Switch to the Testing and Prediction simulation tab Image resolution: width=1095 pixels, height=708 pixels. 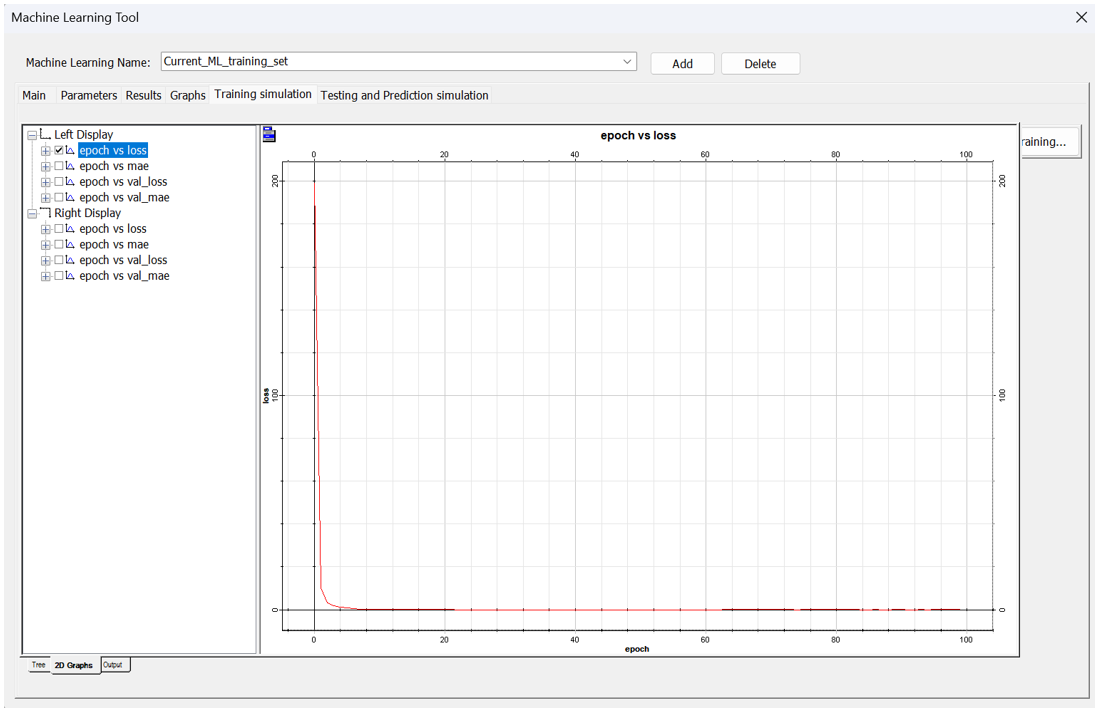[404, 95]
